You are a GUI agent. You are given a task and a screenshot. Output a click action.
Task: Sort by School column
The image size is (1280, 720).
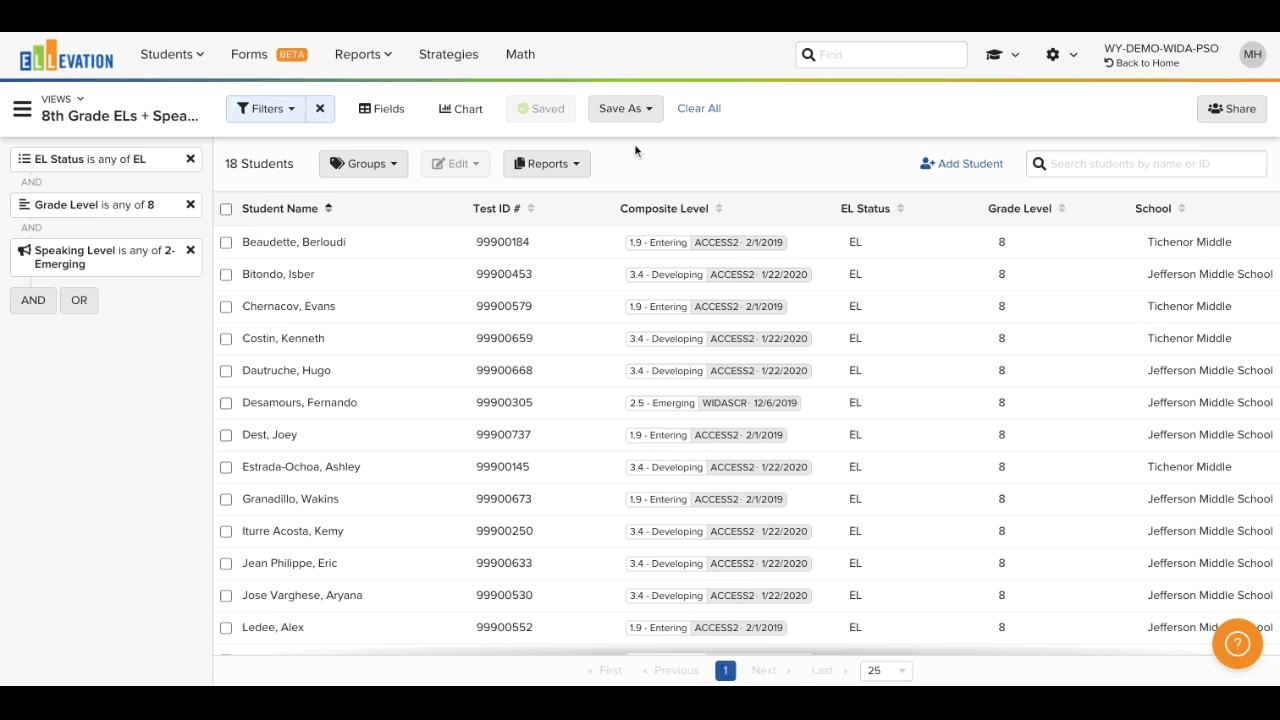[x=1160, y=209]
